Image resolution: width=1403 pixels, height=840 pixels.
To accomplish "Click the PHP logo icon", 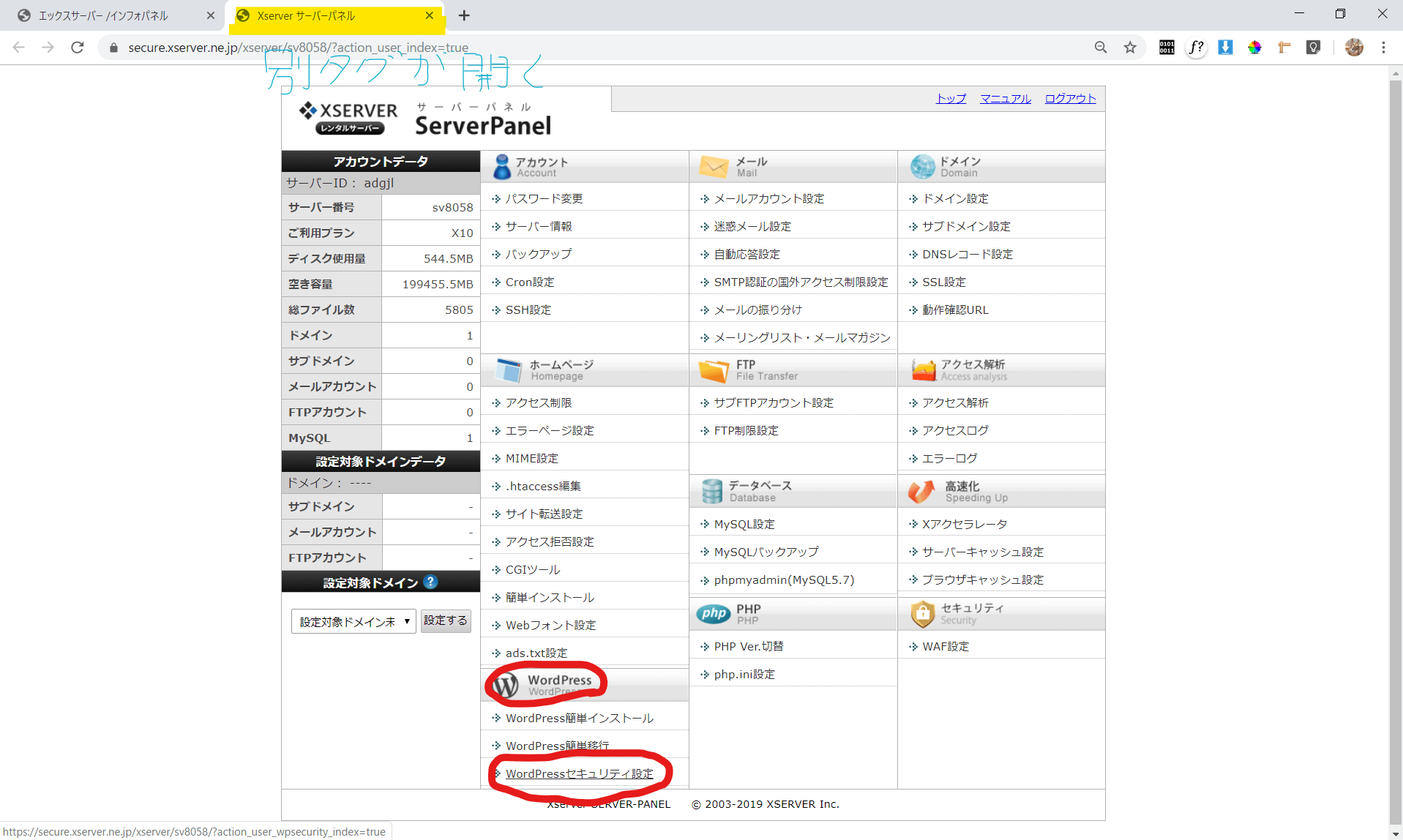I will [714, 614].
